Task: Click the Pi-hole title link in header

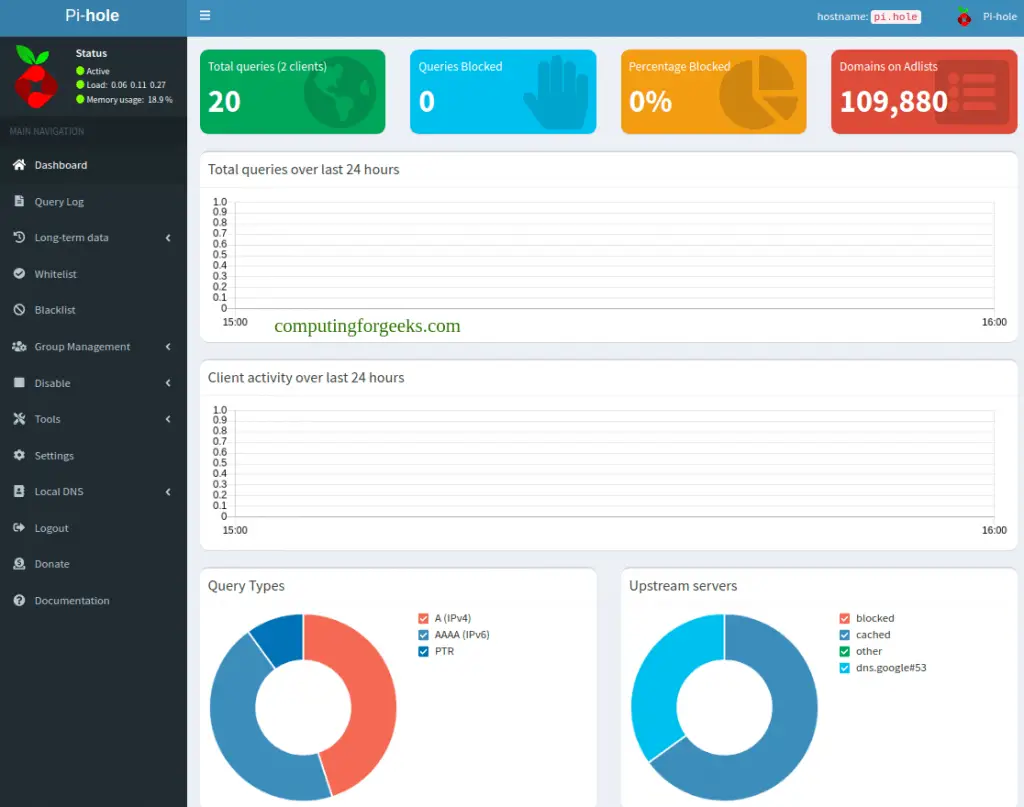Action: (x=92, y=16)
